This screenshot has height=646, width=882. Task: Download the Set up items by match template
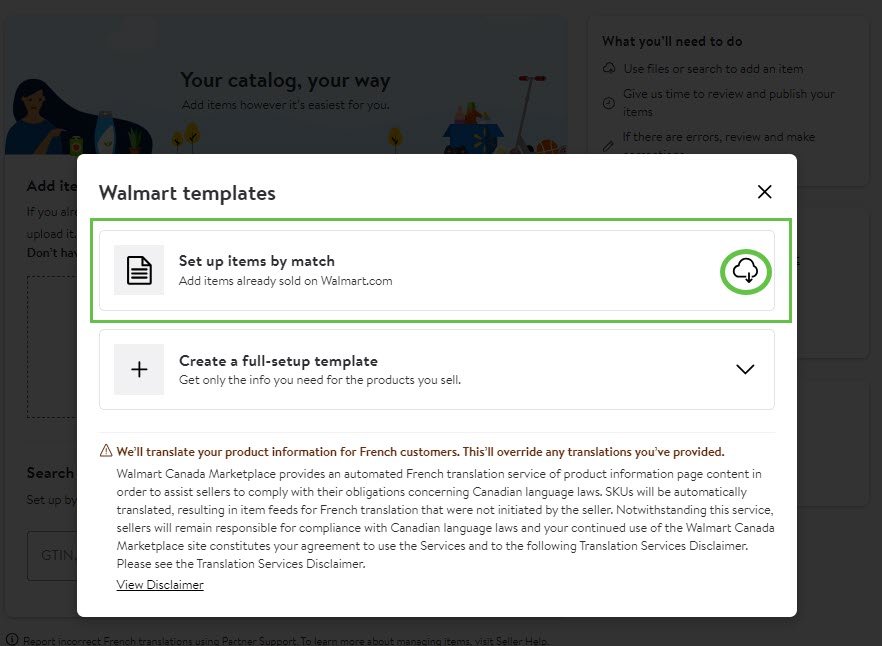[746, 270]
